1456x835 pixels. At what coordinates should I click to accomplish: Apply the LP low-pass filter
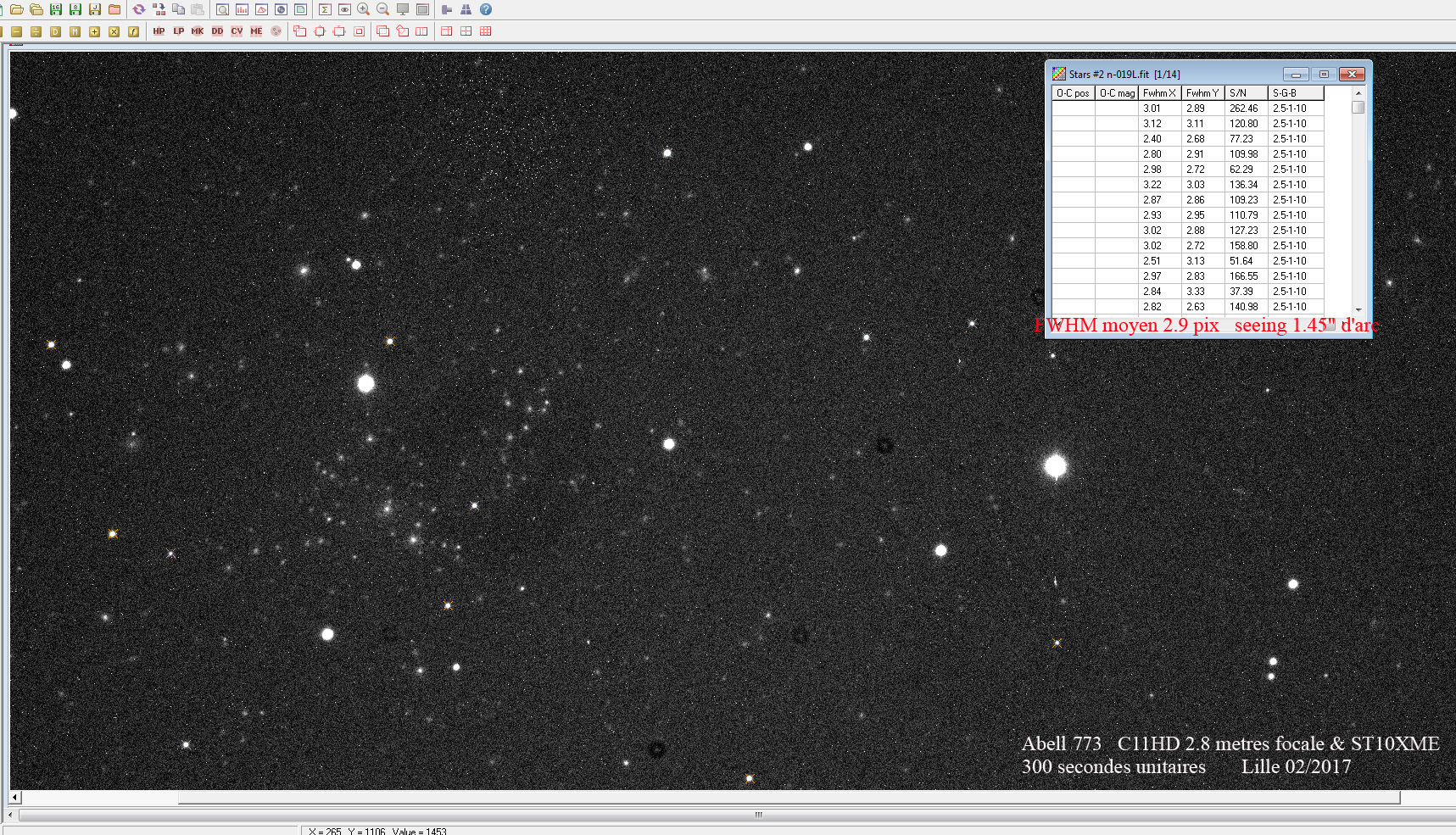[x=178, y=31]
